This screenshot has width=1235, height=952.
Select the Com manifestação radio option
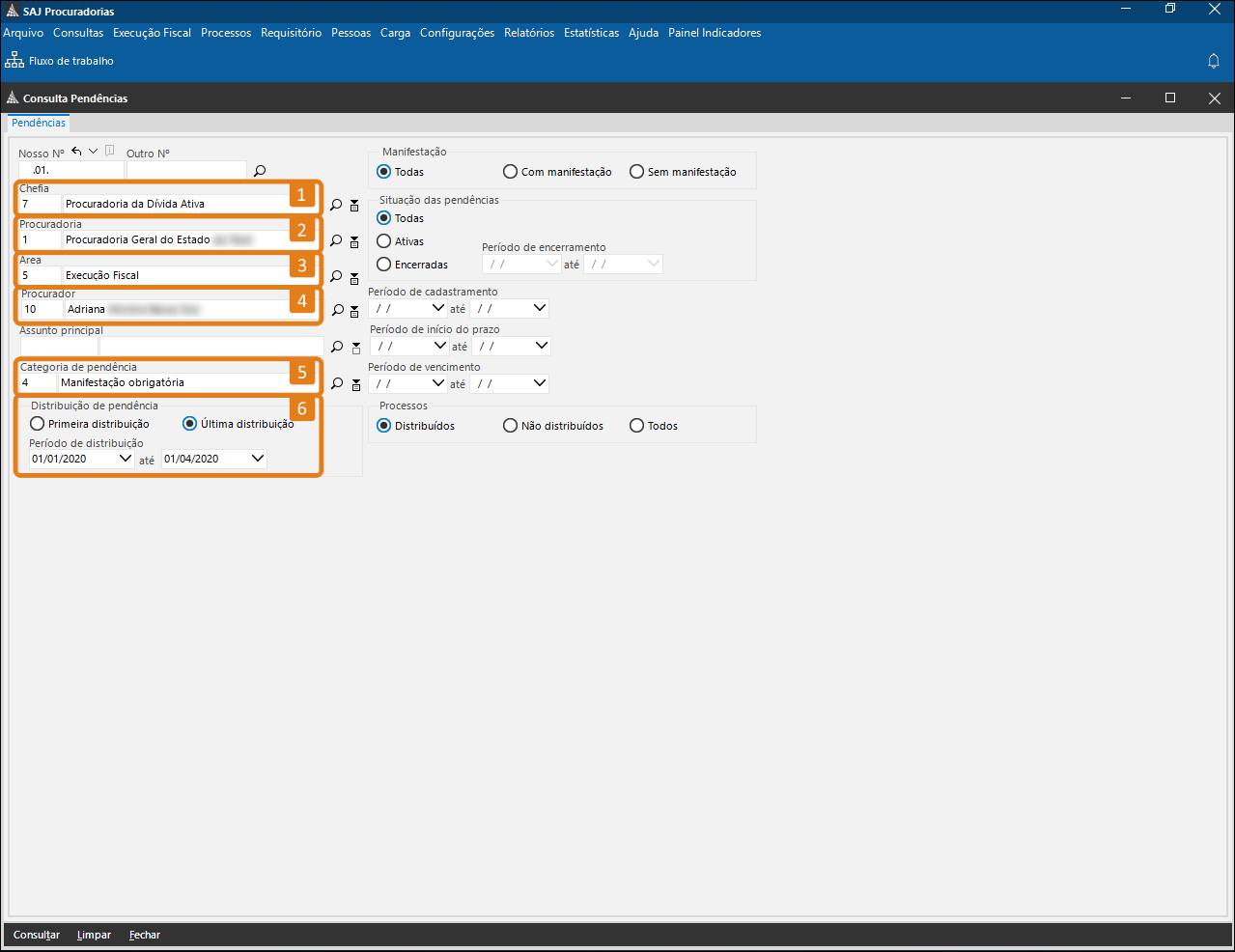510,172
